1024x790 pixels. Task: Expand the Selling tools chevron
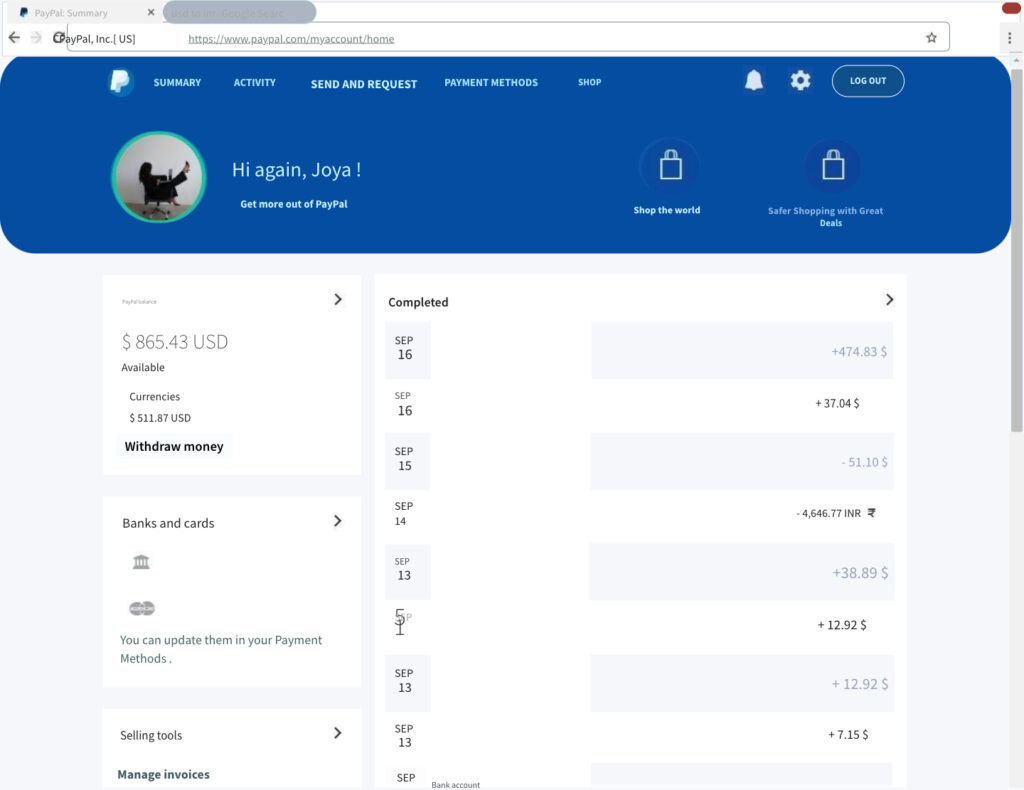point(338,733)
